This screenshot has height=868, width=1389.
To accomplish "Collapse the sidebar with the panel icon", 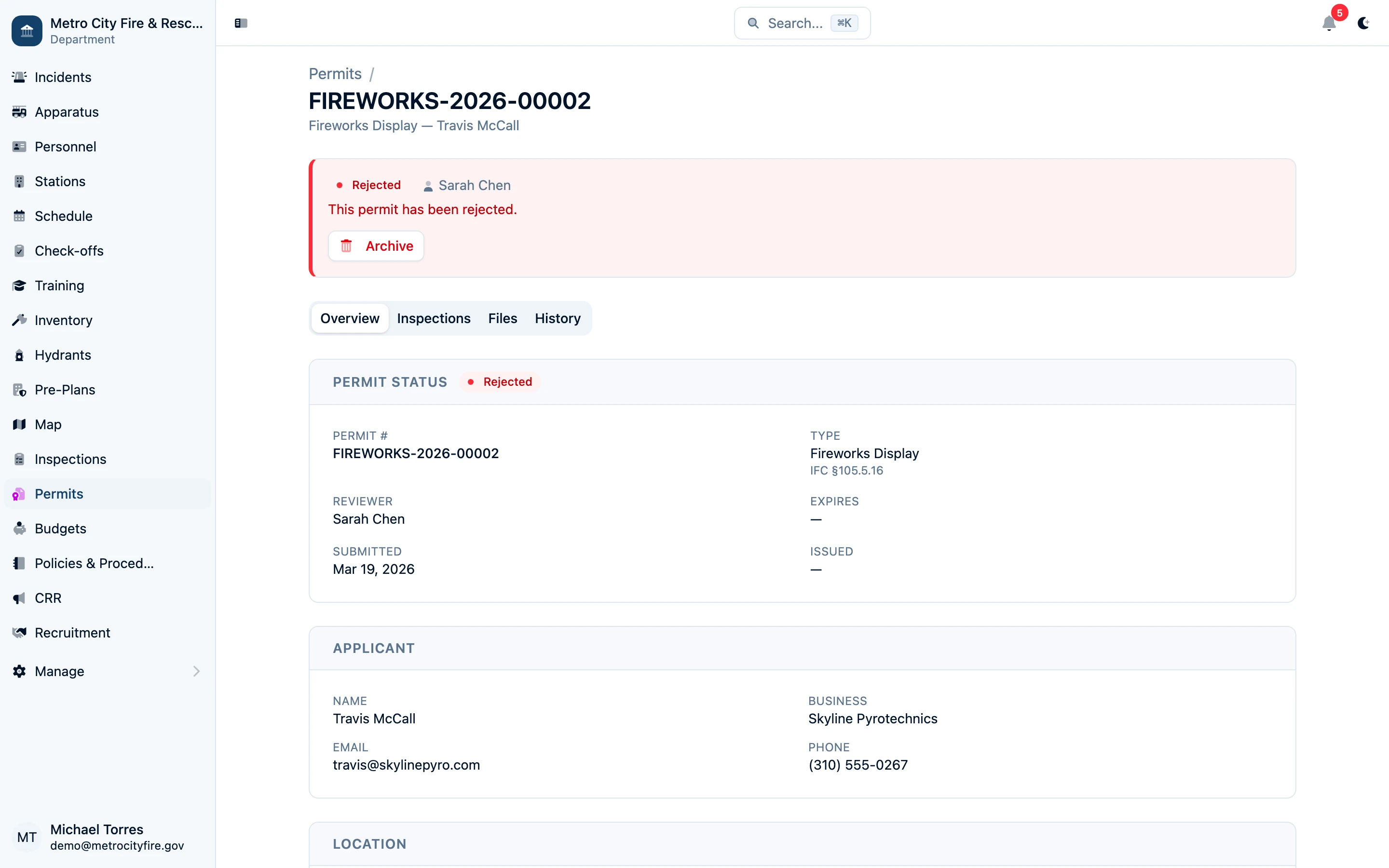I will 241,23.
